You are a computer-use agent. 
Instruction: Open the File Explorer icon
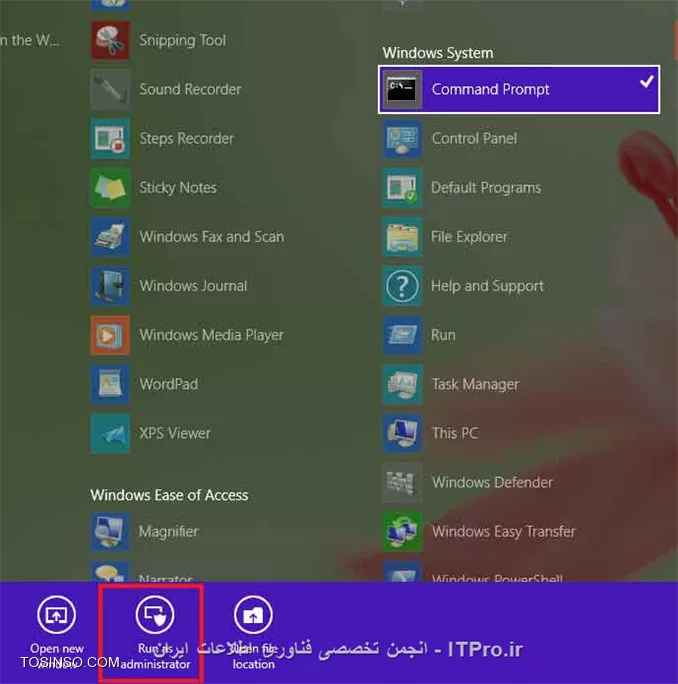coord(402,237)
